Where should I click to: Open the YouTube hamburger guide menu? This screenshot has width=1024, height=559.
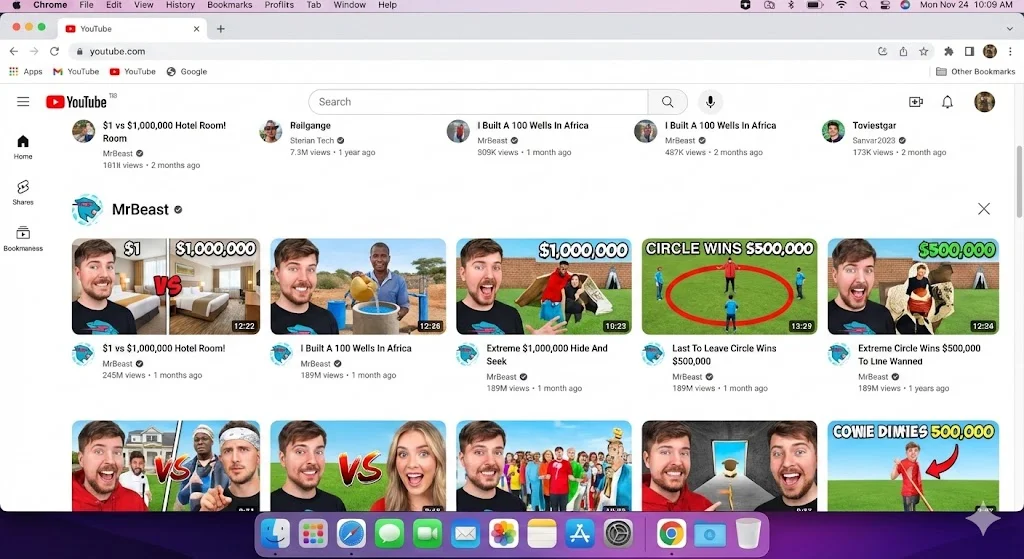point(23,102)
